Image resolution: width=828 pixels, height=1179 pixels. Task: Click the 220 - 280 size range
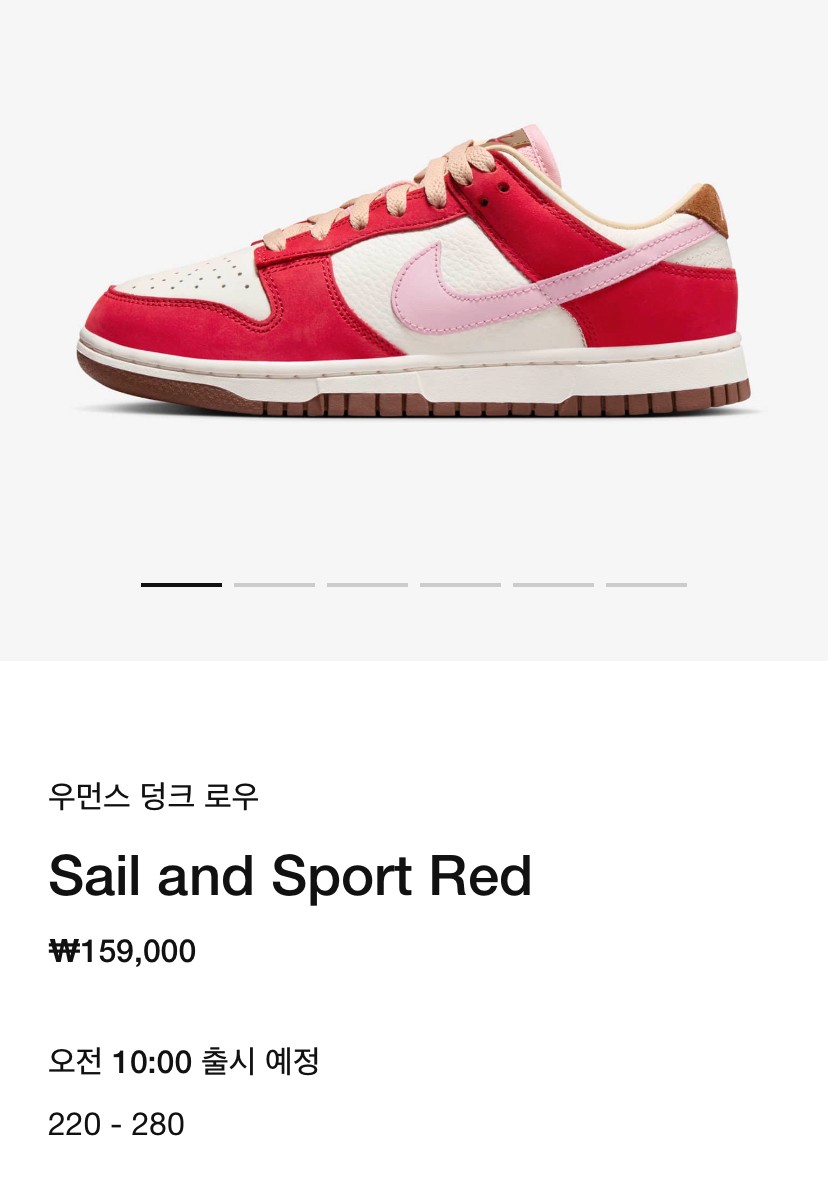click(116, 1124)
